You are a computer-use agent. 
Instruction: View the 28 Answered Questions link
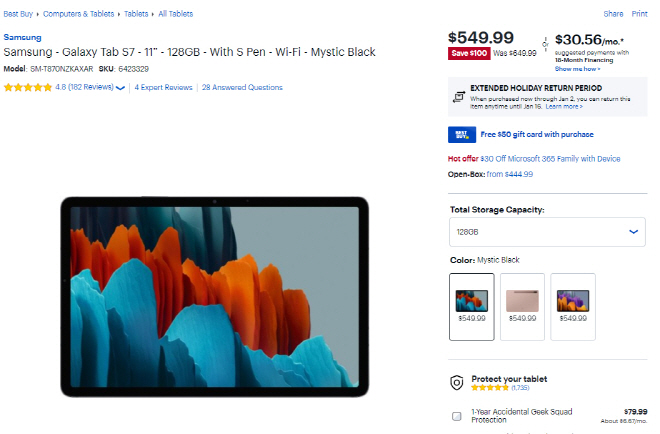[x=242, y=87]
